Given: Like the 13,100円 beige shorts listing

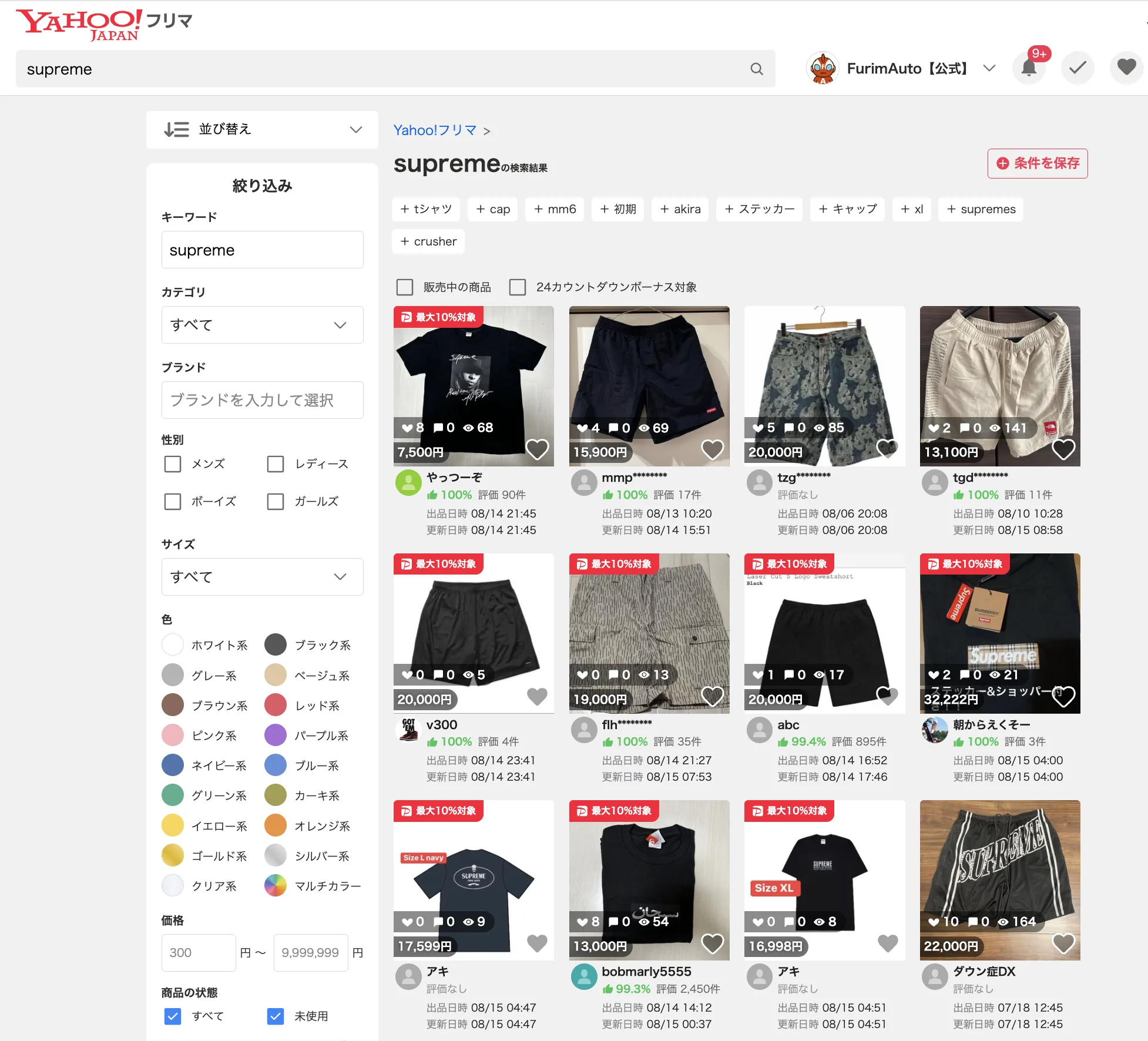Looking at the screenshot, I should click(1063, 450).
